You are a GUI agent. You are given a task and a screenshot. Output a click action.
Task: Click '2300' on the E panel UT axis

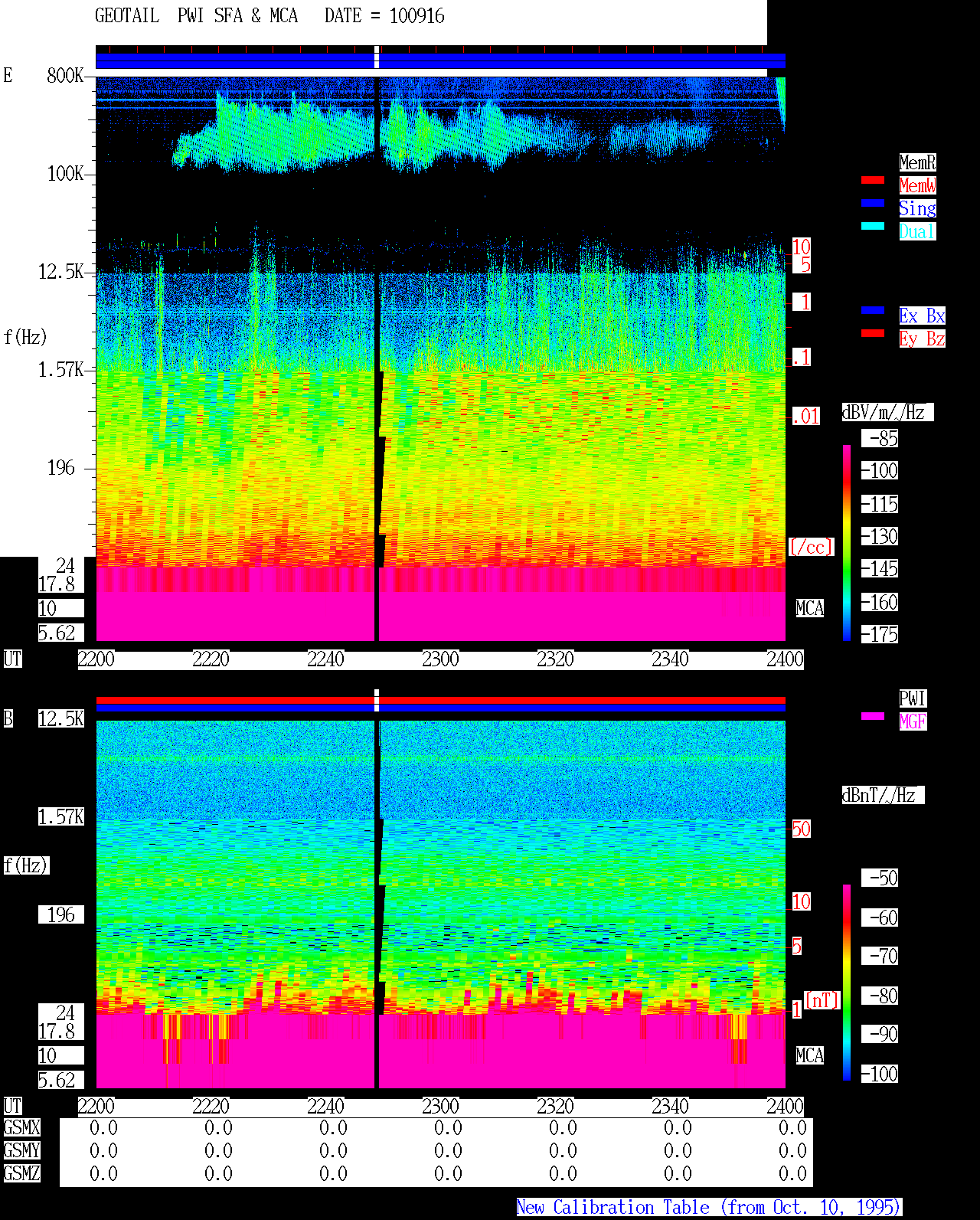point(440,659)
